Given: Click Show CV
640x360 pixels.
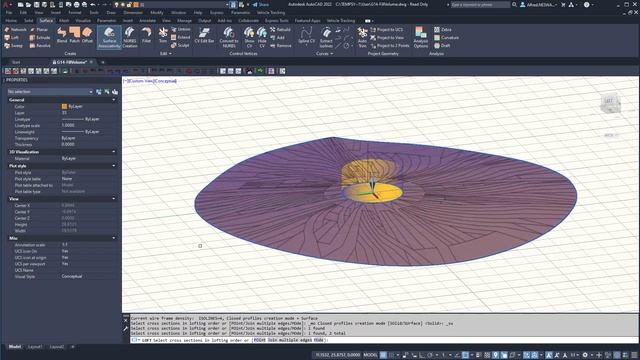Looking at the screenshot, I should [249, 38].
